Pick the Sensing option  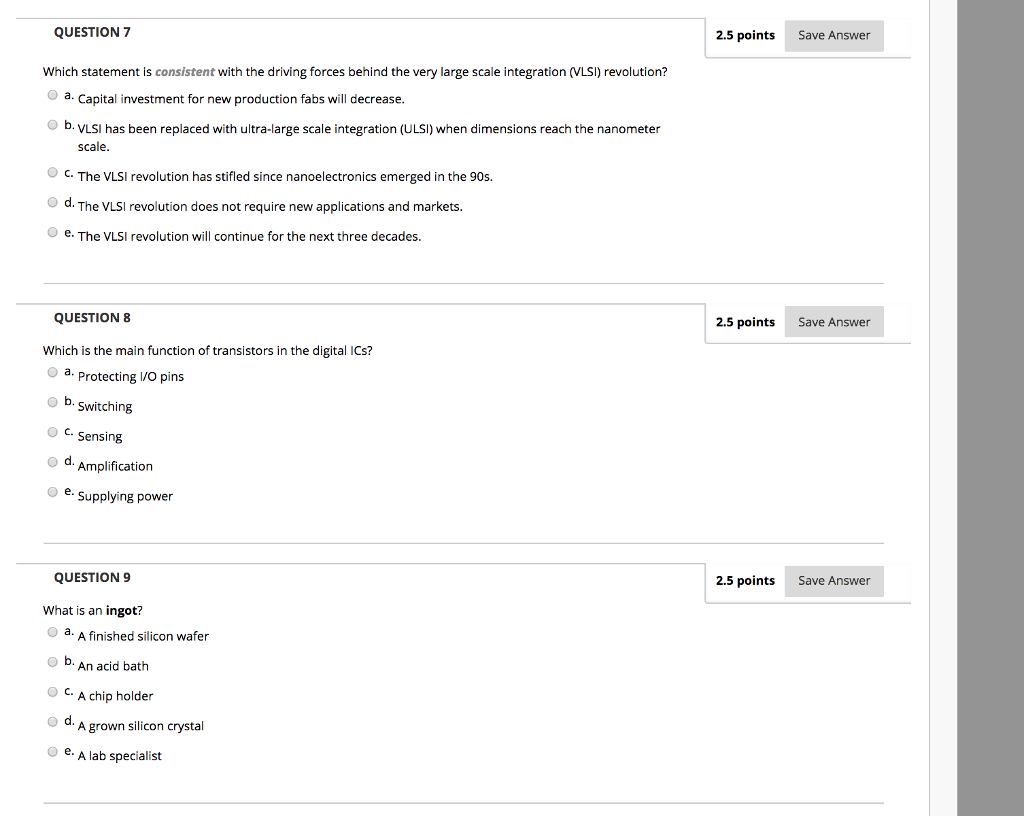click(52, 433)
